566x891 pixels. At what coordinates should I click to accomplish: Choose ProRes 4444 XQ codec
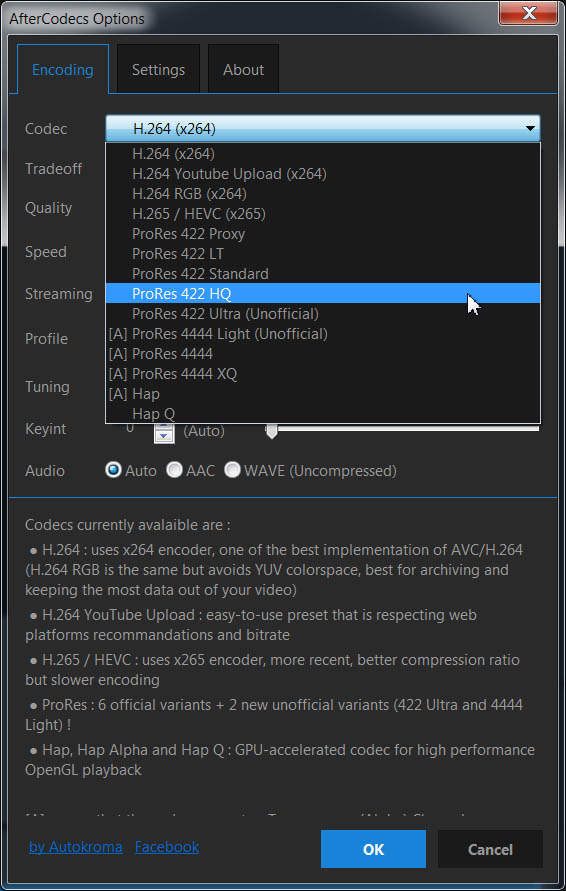coord(323,374)
